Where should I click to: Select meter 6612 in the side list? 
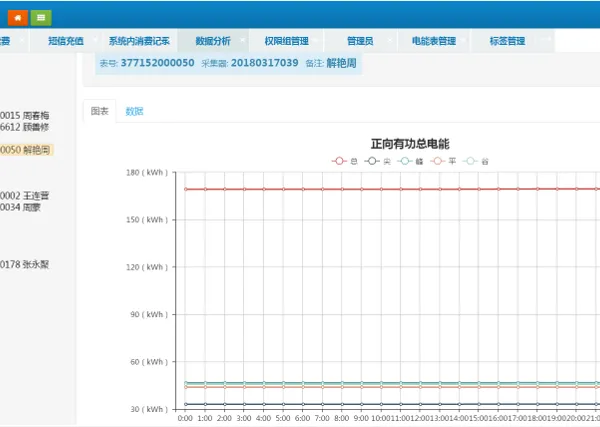[24, 127]
